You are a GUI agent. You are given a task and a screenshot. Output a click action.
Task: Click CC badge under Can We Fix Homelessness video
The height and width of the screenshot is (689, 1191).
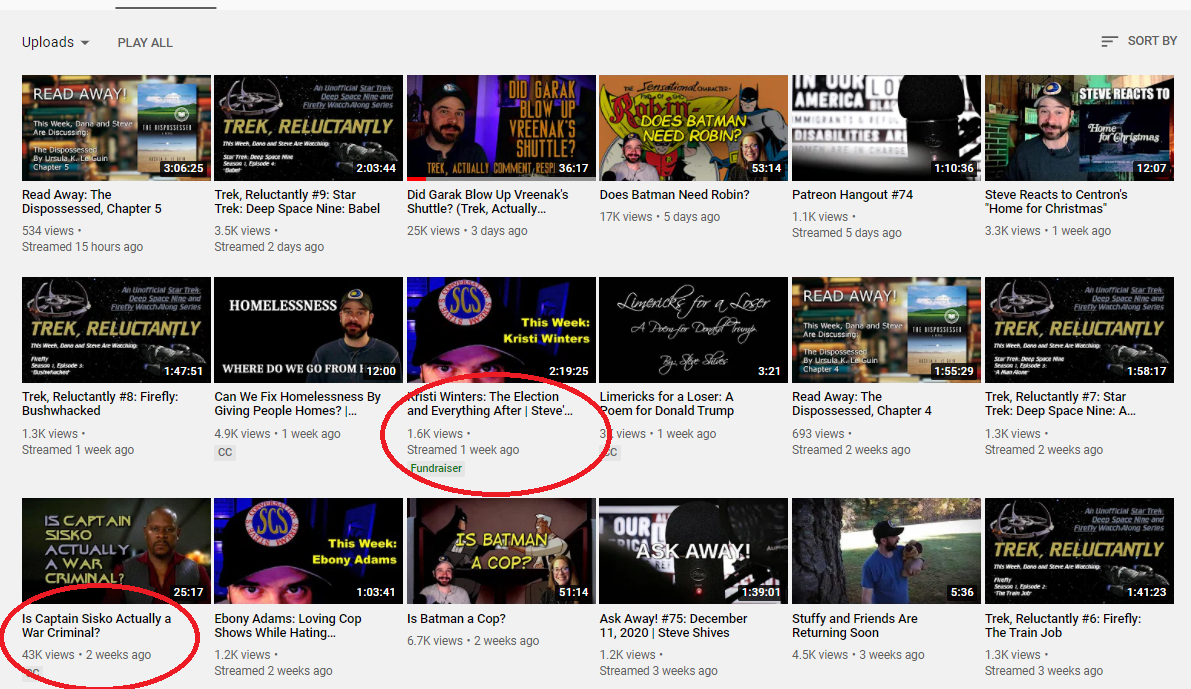[x=225, y=452]
